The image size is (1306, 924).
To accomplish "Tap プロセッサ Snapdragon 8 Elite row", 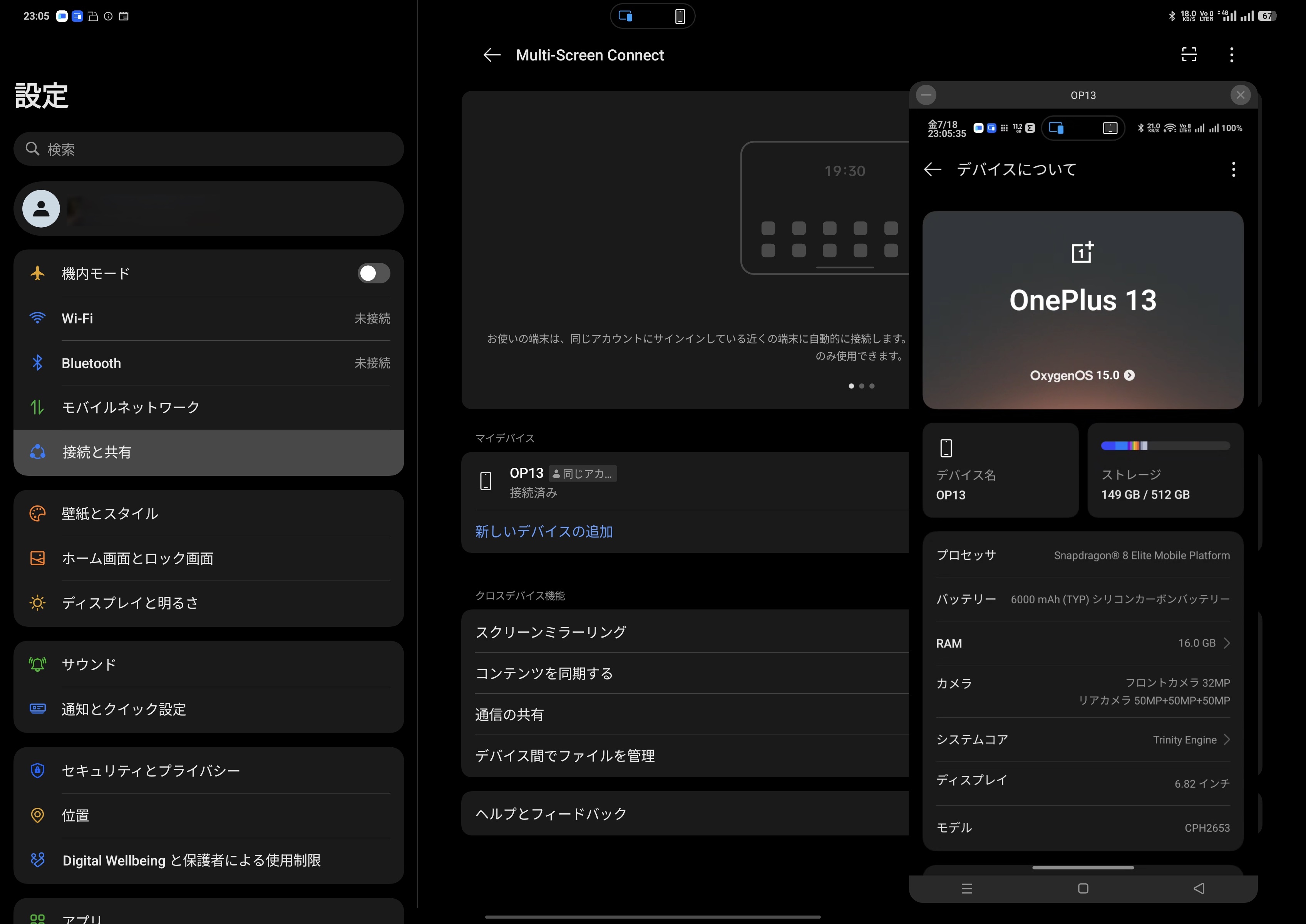I will [1082, 555].
